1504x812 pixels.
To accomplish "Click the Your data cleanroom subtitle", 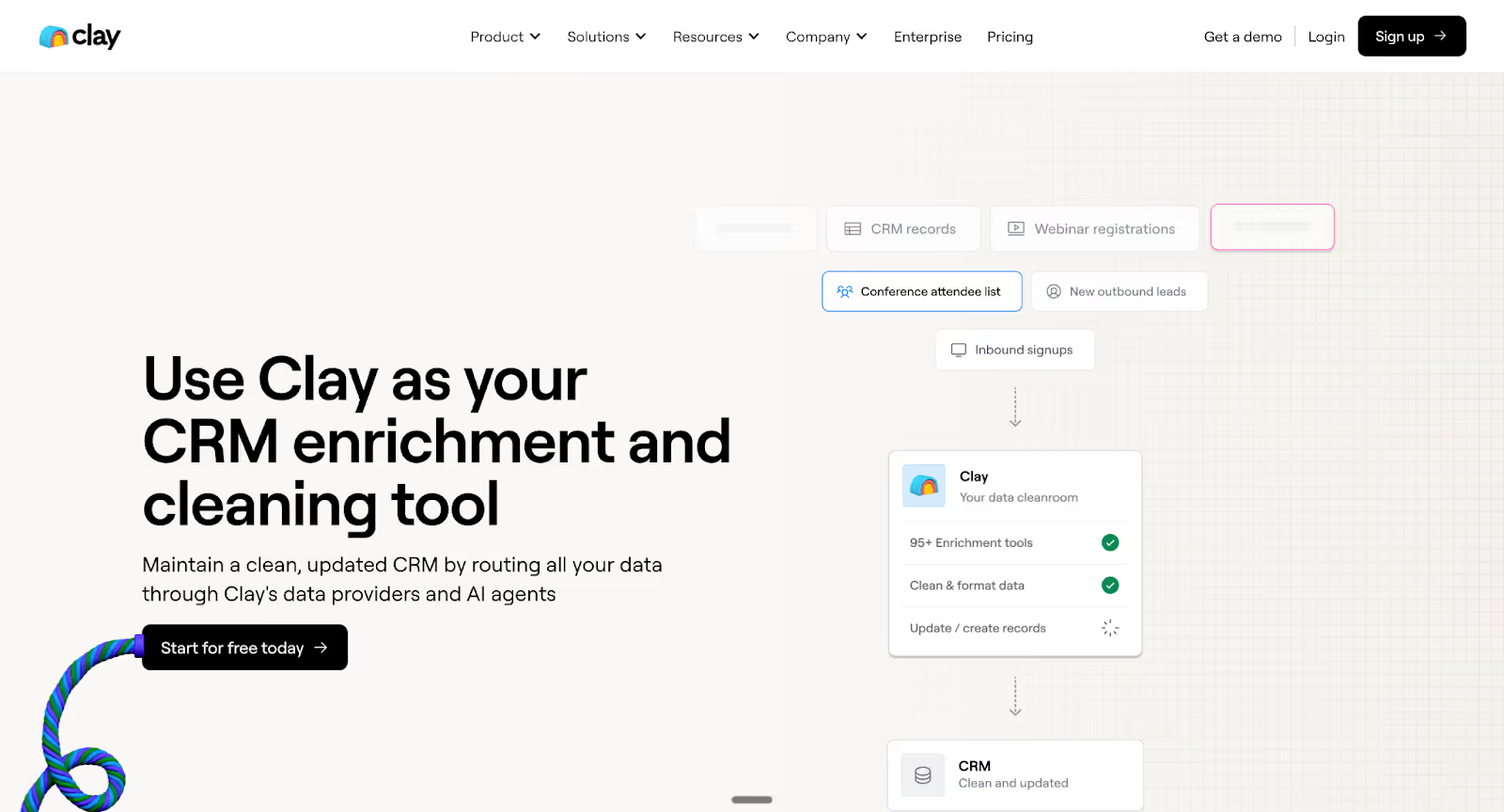I will (x=1019, y=497).
